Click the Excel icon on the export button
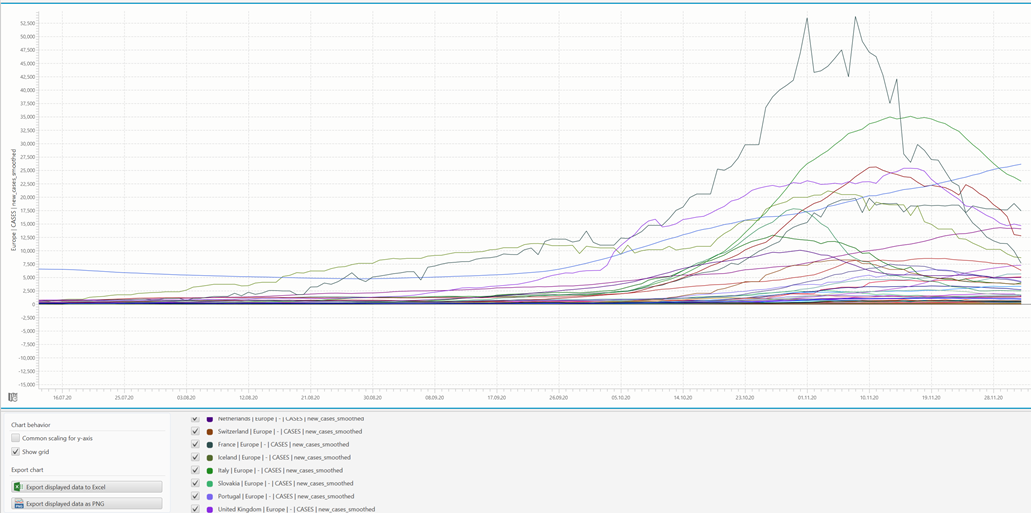 click(18, 486)
